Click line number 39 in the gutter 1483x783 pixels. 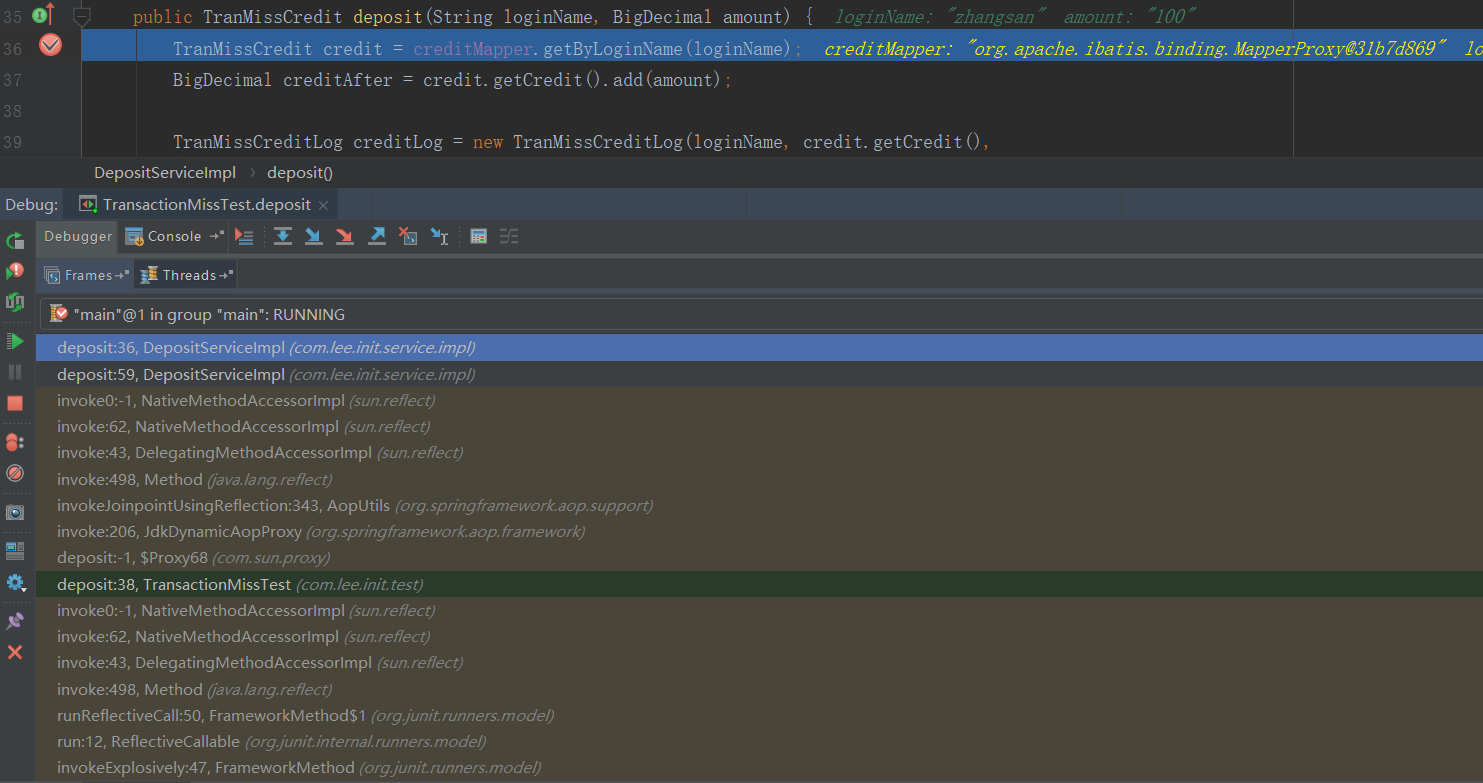tap(13, 142)
